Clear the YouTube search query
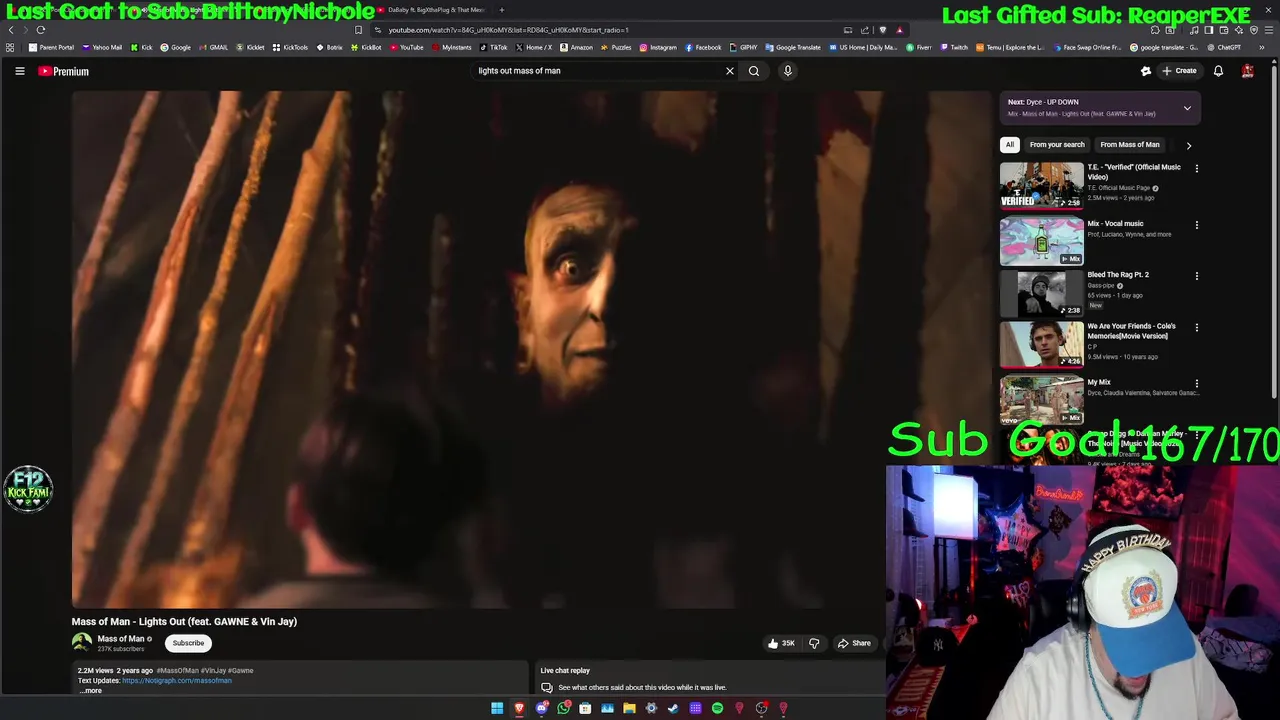Screen dimensions: 1280x720 729,71
